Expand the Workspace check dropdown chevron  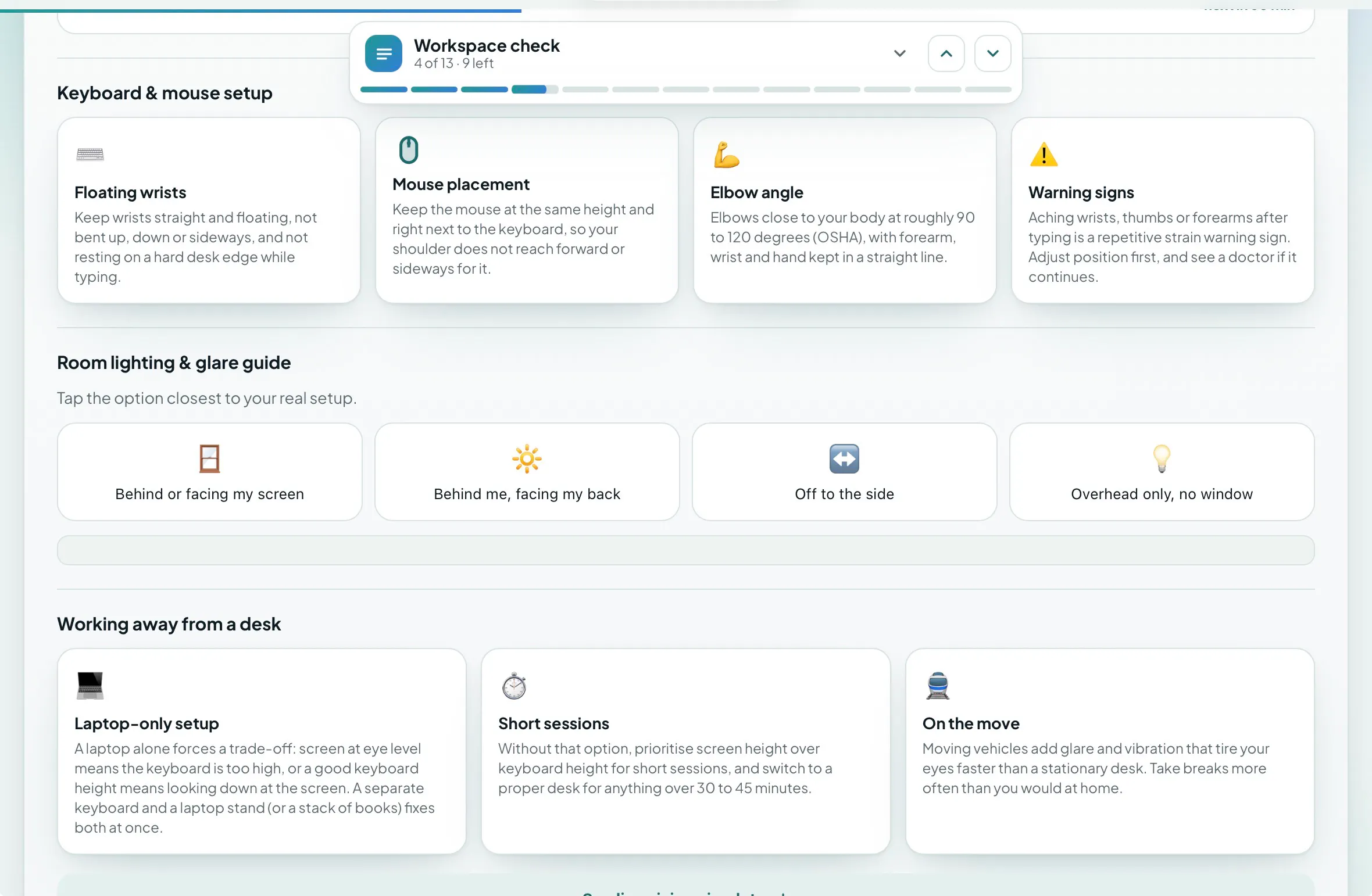tap(899, 53)
